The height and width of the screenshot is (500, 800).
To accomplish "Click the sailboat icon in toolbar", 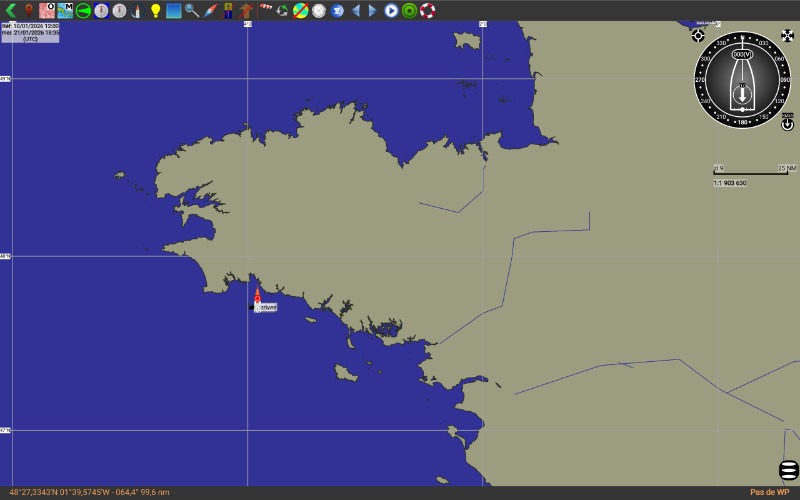I will point(137,10).
